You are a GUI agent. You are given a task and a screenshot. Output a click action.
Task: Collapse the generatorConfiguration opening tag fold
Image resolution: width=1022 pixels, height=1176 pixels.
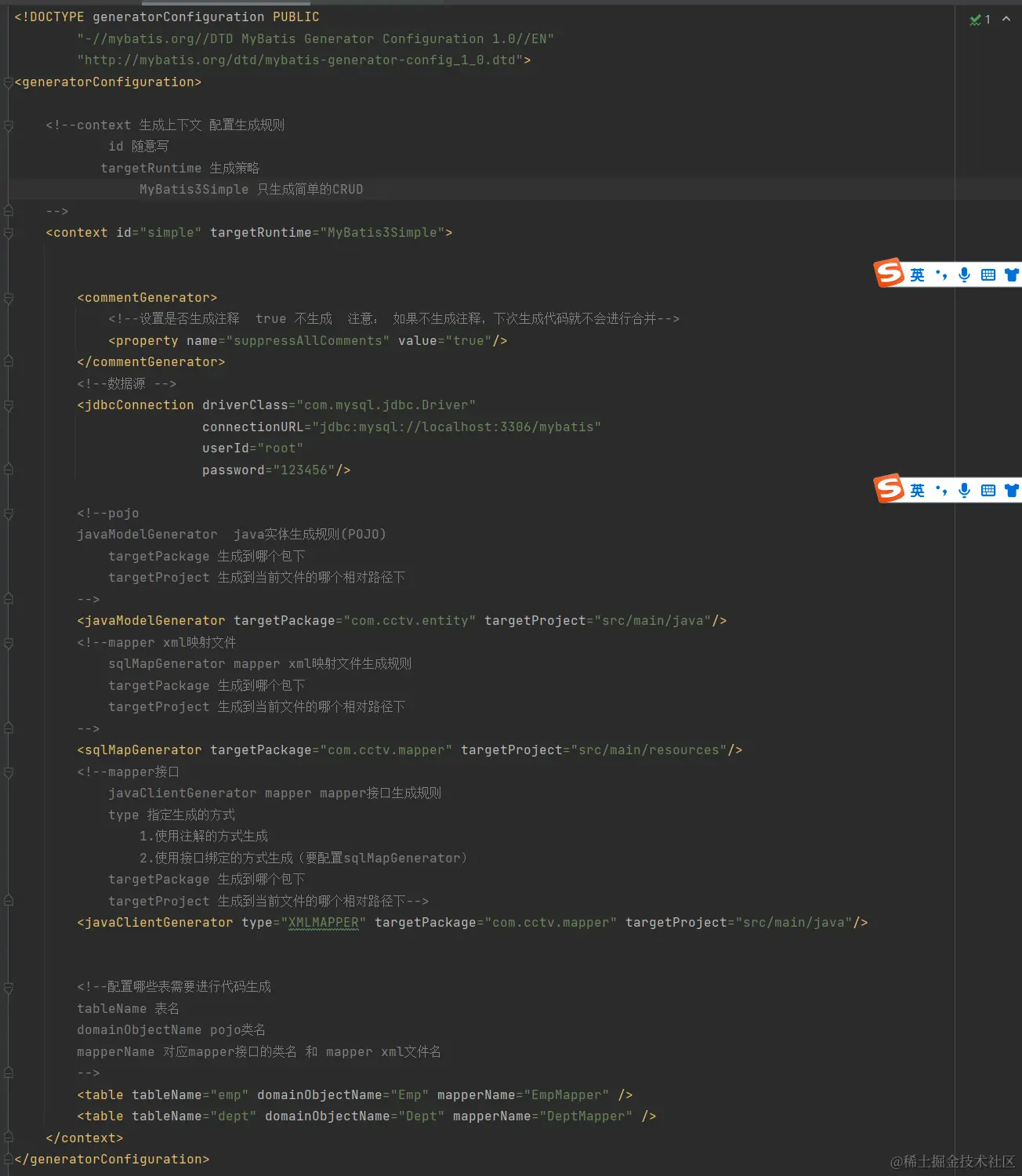click(x=9, y=82)
